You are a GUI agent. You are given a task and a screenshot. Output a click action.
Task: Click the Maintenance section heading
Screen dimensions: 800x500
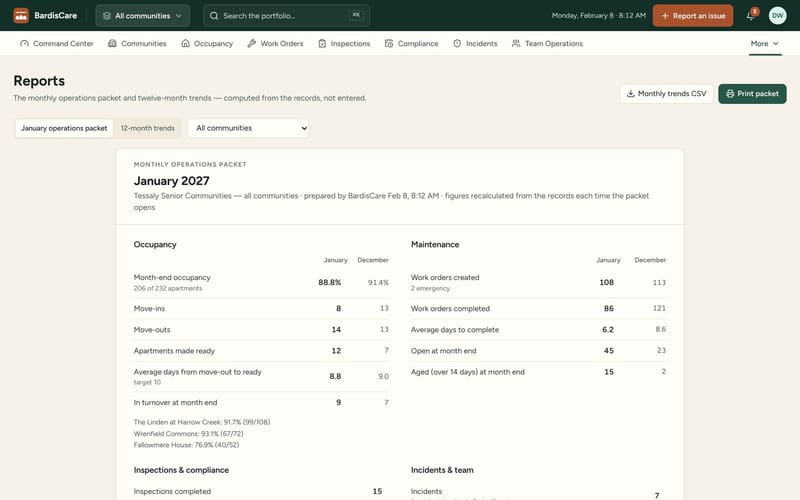pyautogui.click(x=435, y=244)
